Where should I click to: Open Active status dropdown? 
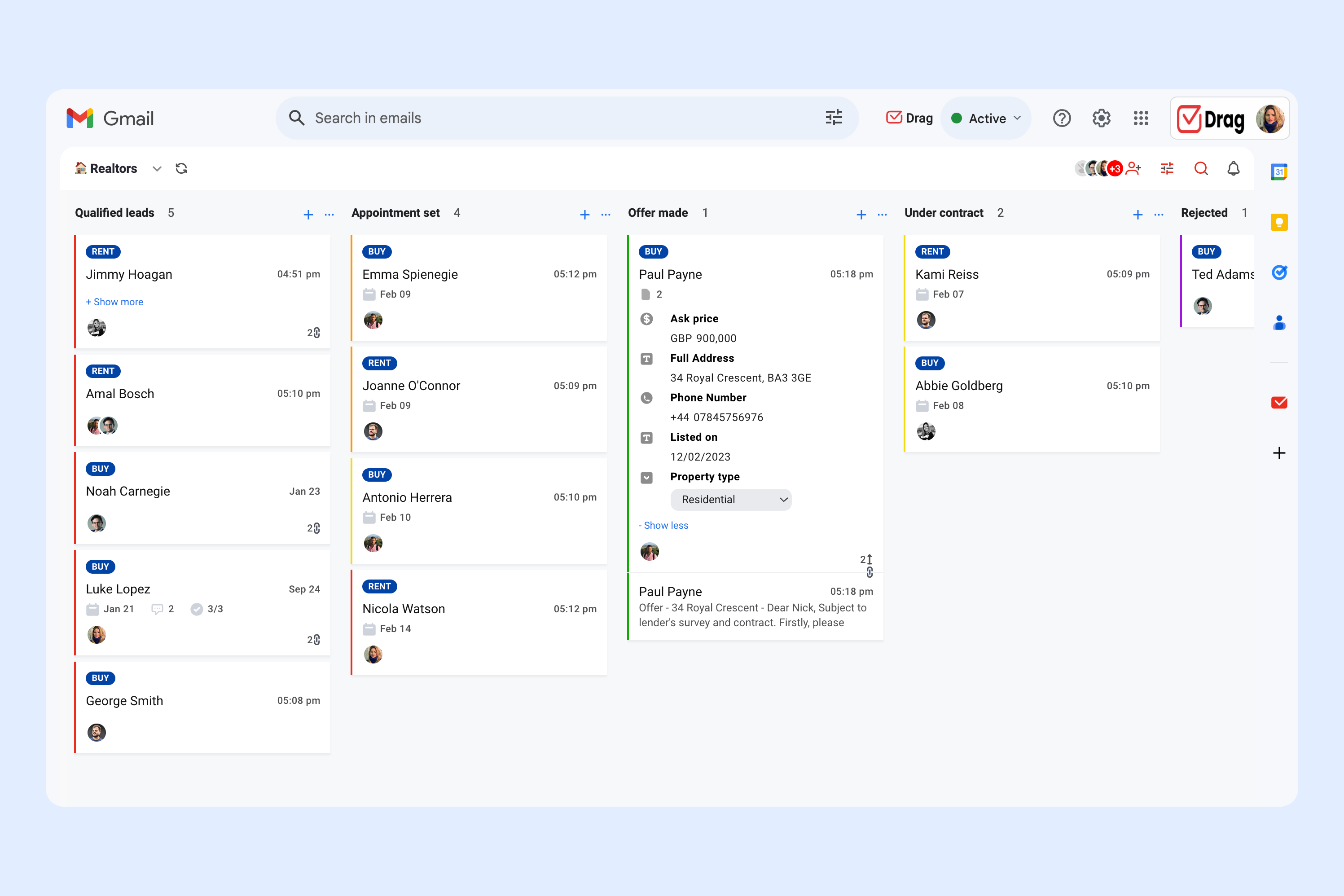tap(986, 119)
